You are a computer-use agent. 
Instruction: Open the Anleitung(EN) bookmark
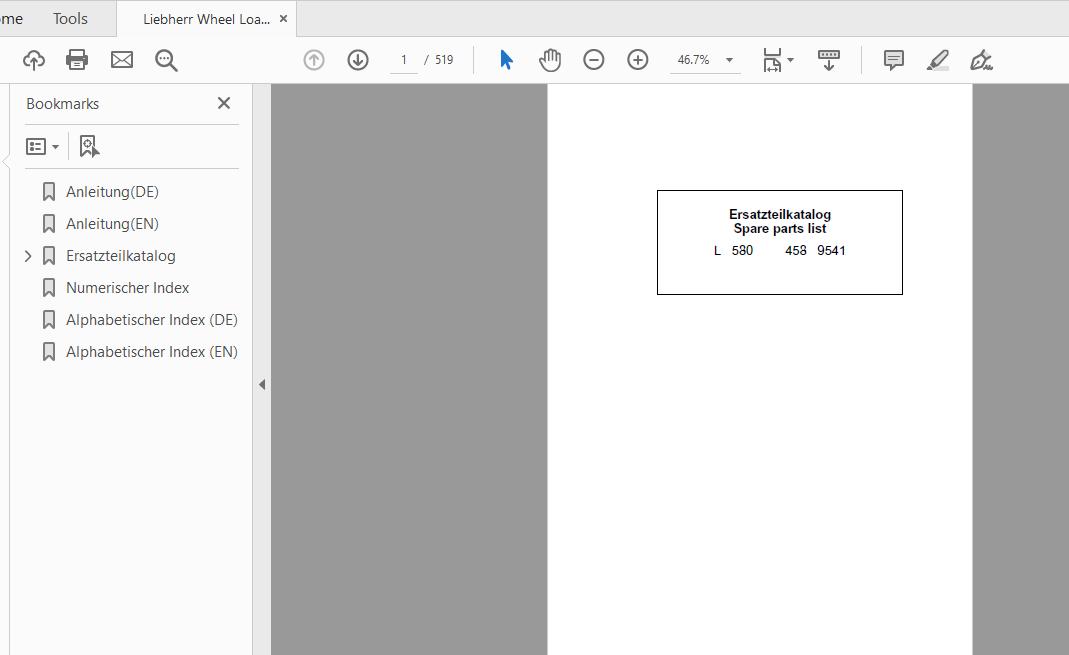[x=112, y=224]
